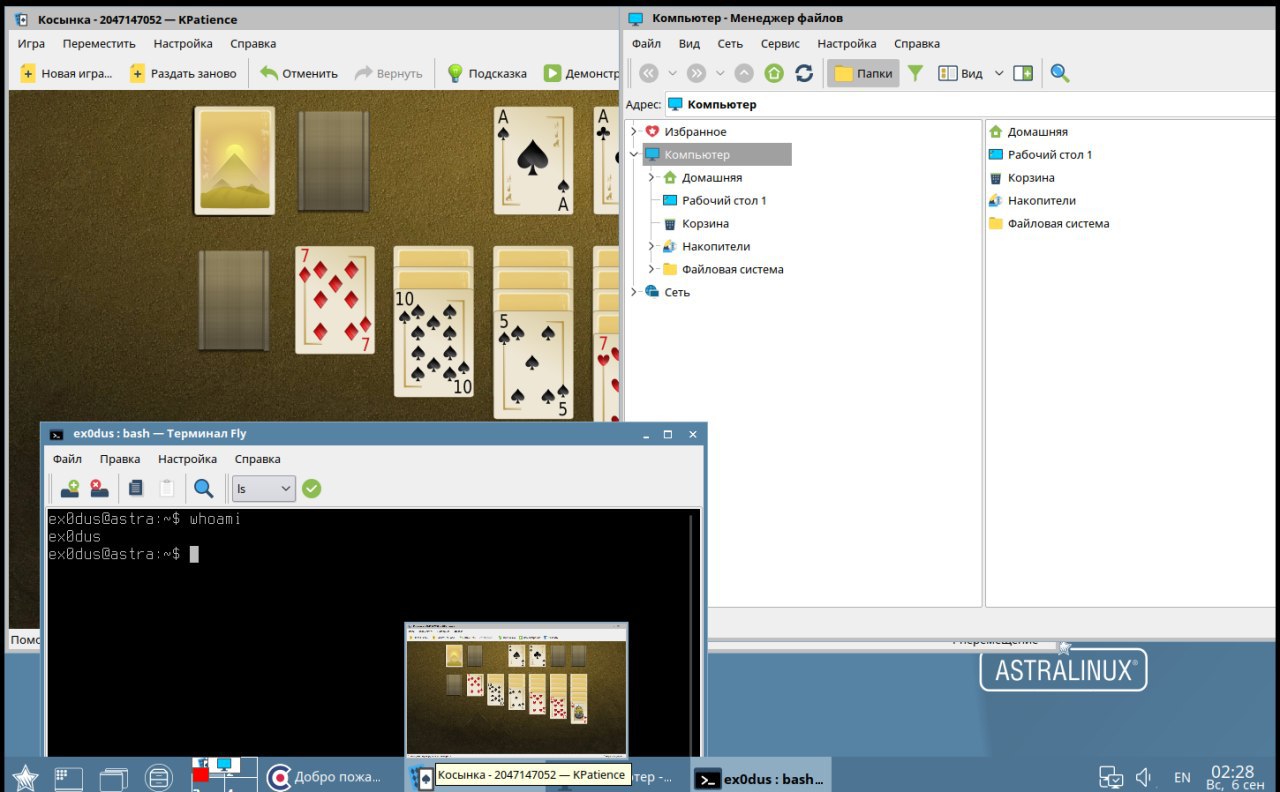Viewport: 1280px width, 792px height.
Task: Open the Сервис menu in file manager
Action: coord(780,44)
